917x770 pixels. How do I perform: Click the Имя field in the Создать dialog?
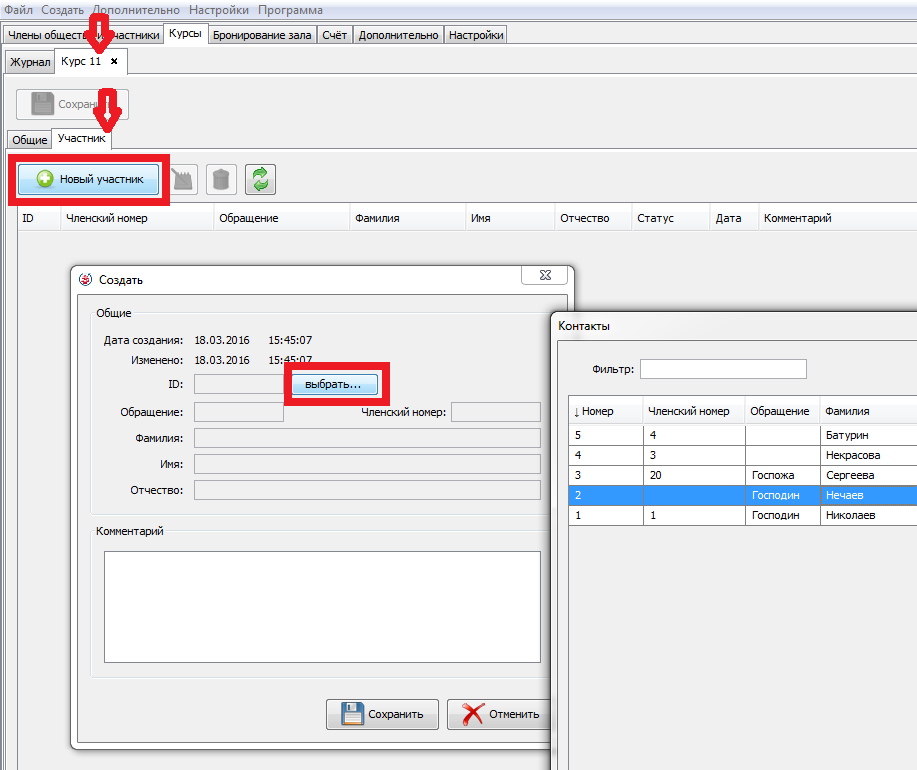point(367,464)
